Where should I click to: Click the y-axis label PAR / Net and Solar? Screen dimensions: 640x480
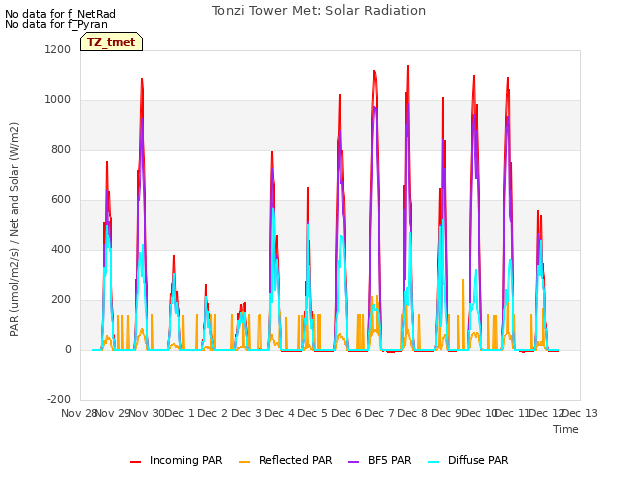tap(14, 229)
